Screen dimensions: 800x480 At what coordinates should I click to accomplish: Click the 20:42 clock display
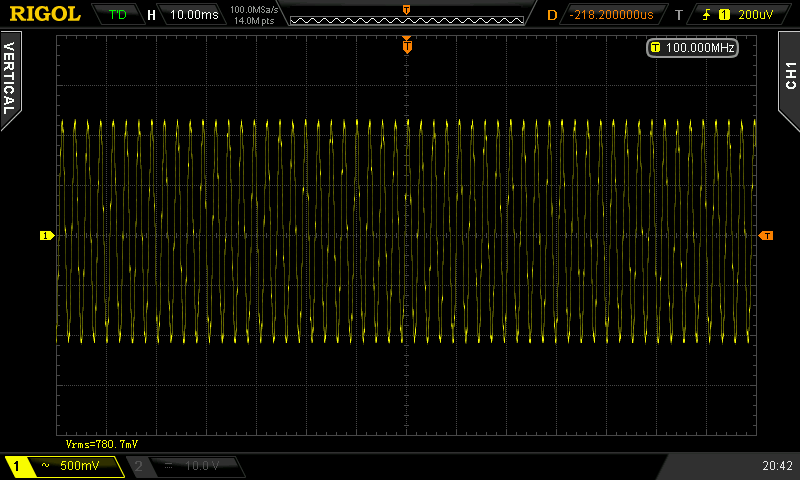(777, 465)
